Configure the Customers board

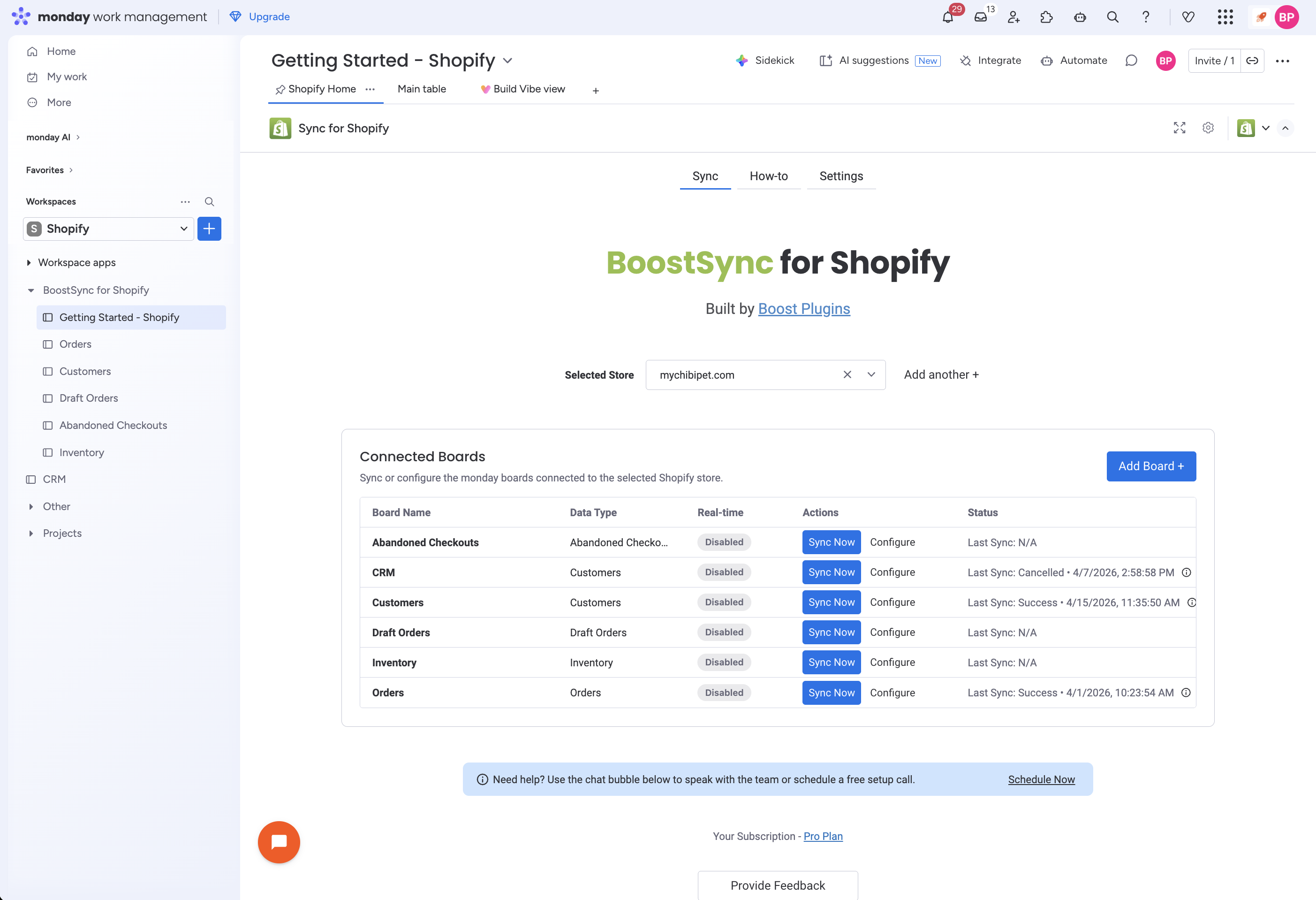pyautogui.click(x=892, y=602)
